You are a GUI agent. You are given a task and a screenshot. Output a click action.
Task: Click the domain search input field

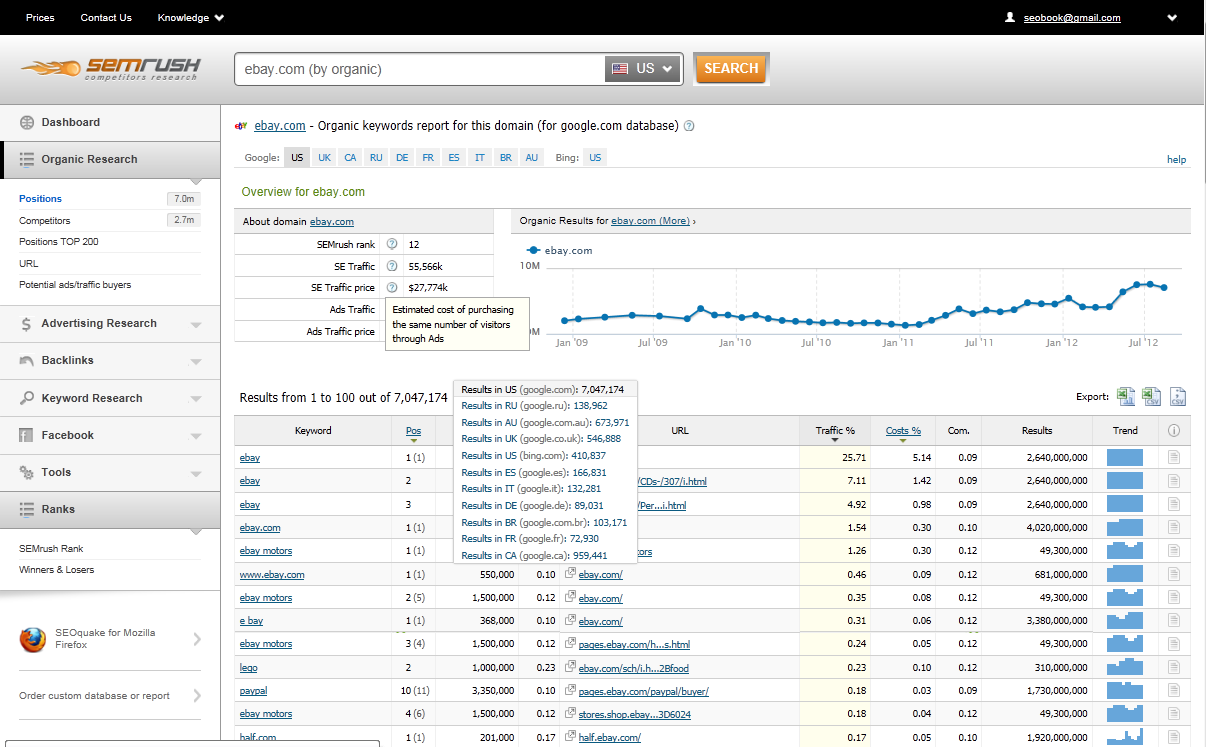click(x=420, y=69)
